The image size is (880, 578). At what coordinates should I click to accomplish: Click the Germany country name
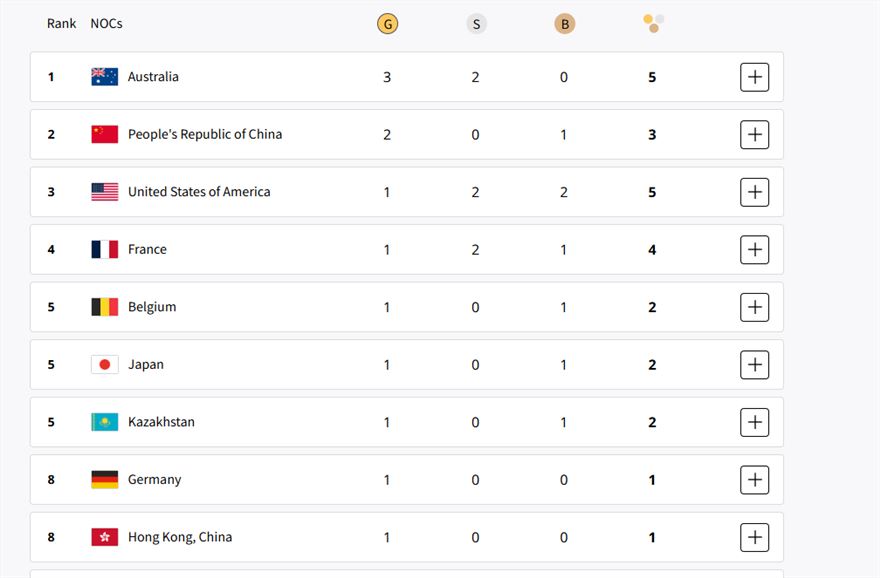pos(154,480)
